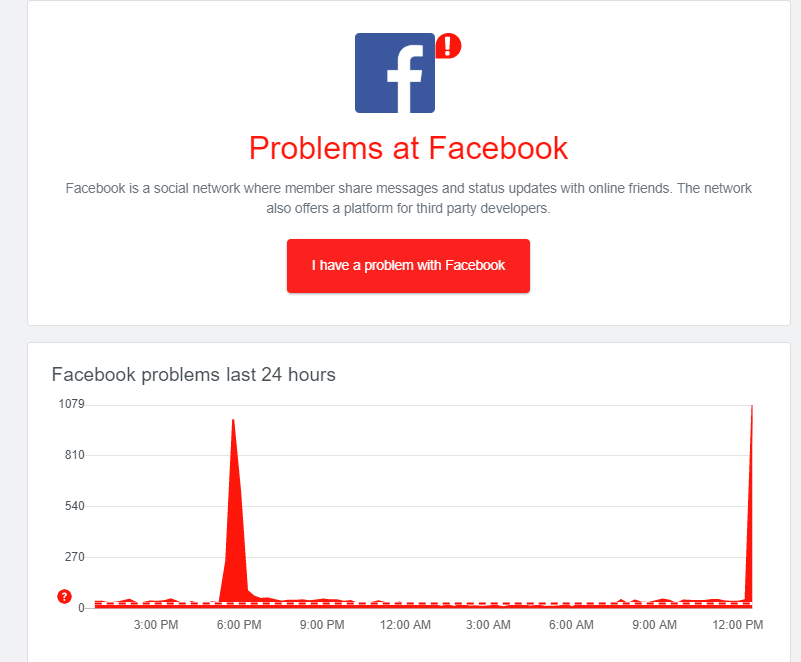Viewport: 801px width, 662px height.
Task: Select the 9:00 AM axis label
Action: 654,625
